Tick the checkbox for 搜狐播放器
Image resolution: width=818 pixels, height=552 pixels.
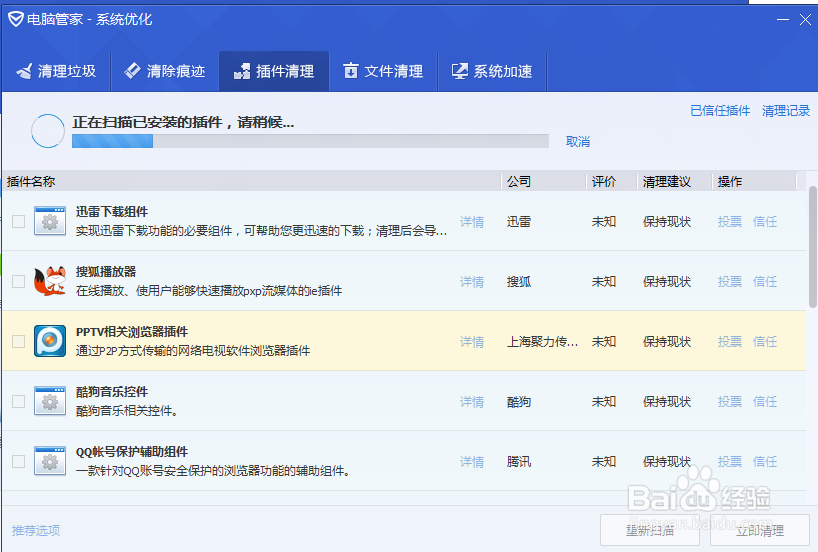[x=18, y=281]
